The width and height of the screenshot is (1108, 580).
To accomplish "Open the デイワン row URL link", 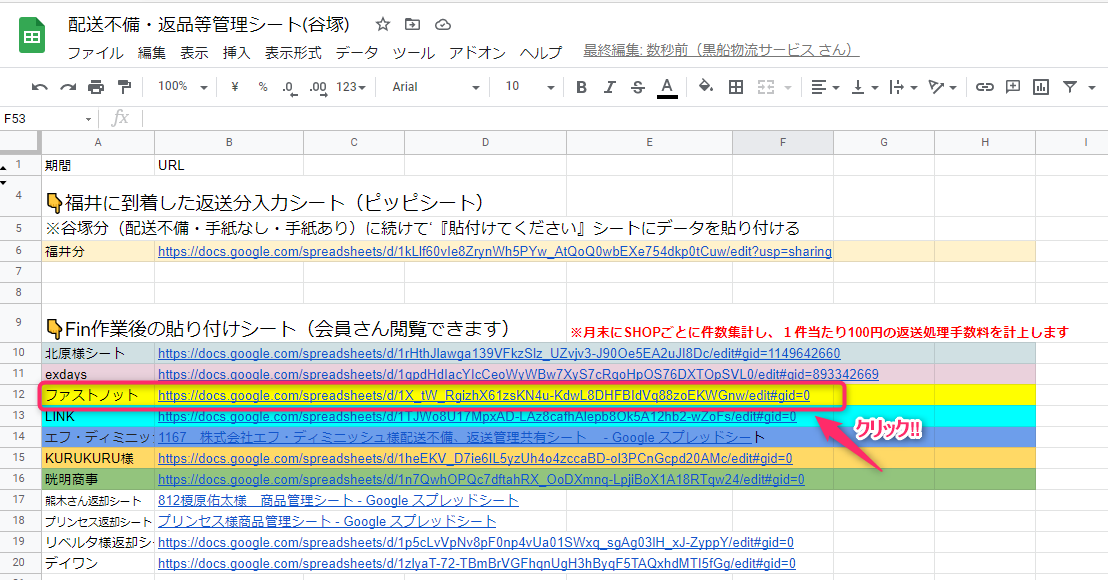I will [x=477, y=564].
